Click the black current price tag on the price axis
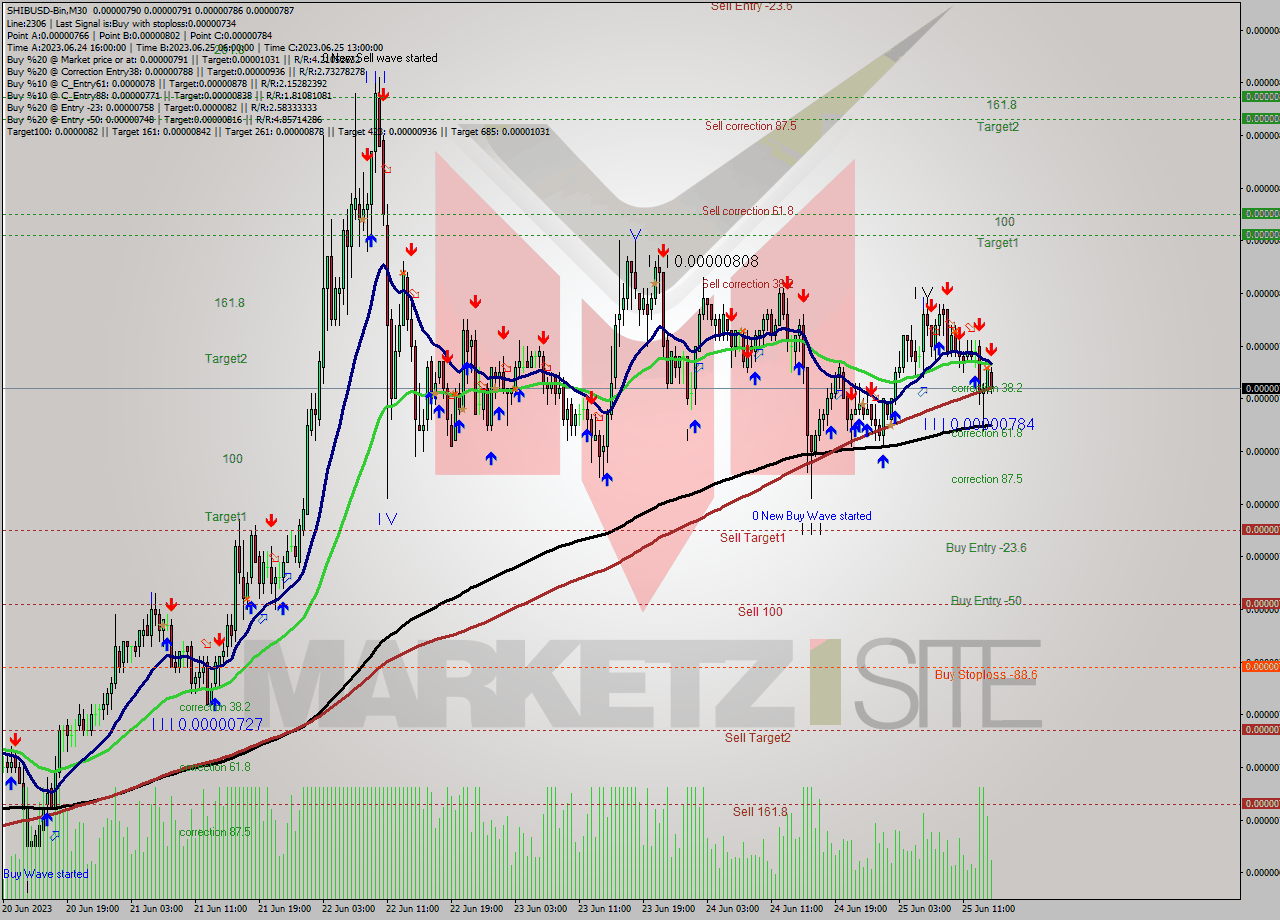The image size is (1280, 920). (1260, 388)
